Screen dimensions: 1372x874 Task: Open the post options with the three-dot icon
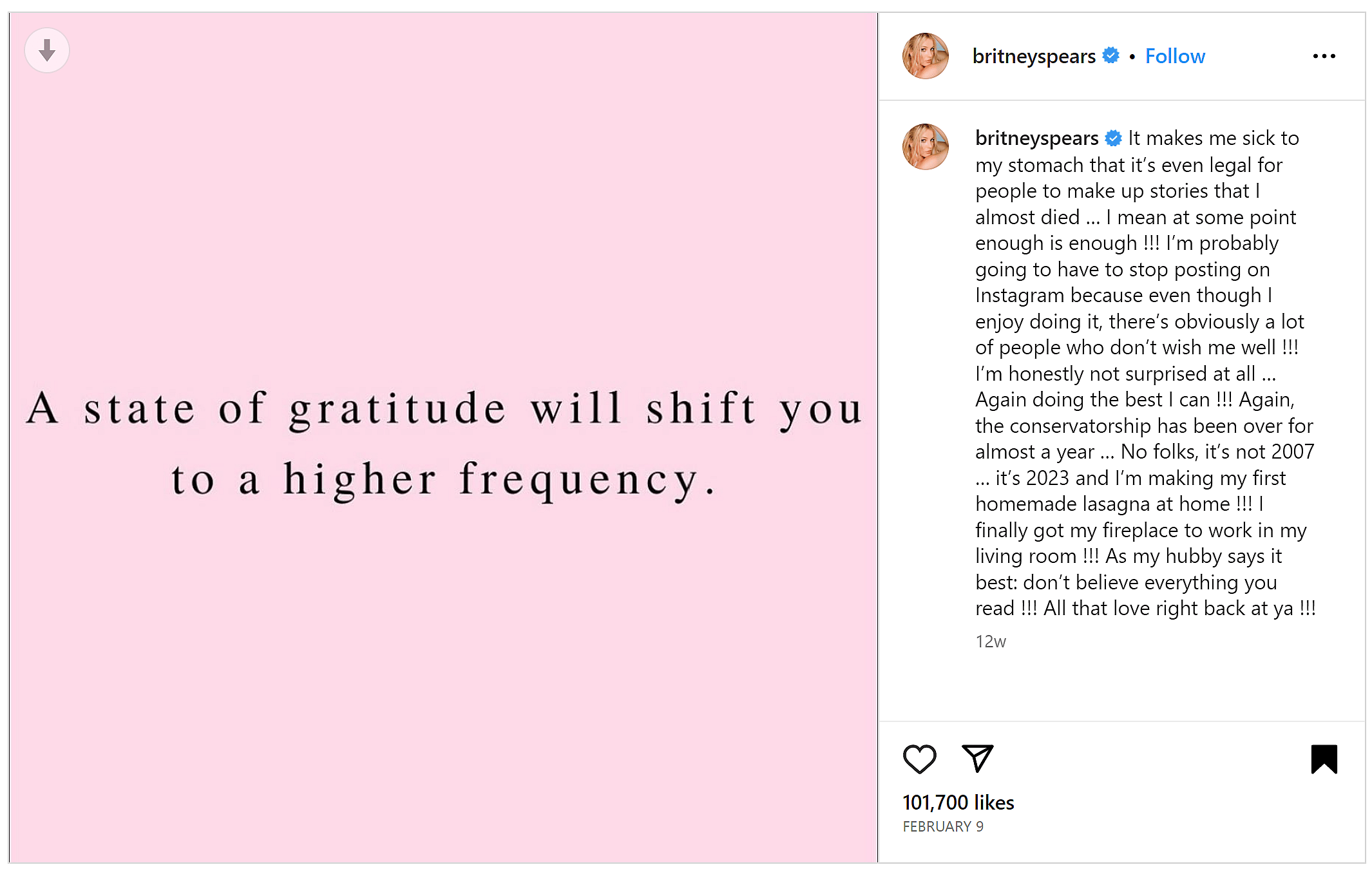1324,57
